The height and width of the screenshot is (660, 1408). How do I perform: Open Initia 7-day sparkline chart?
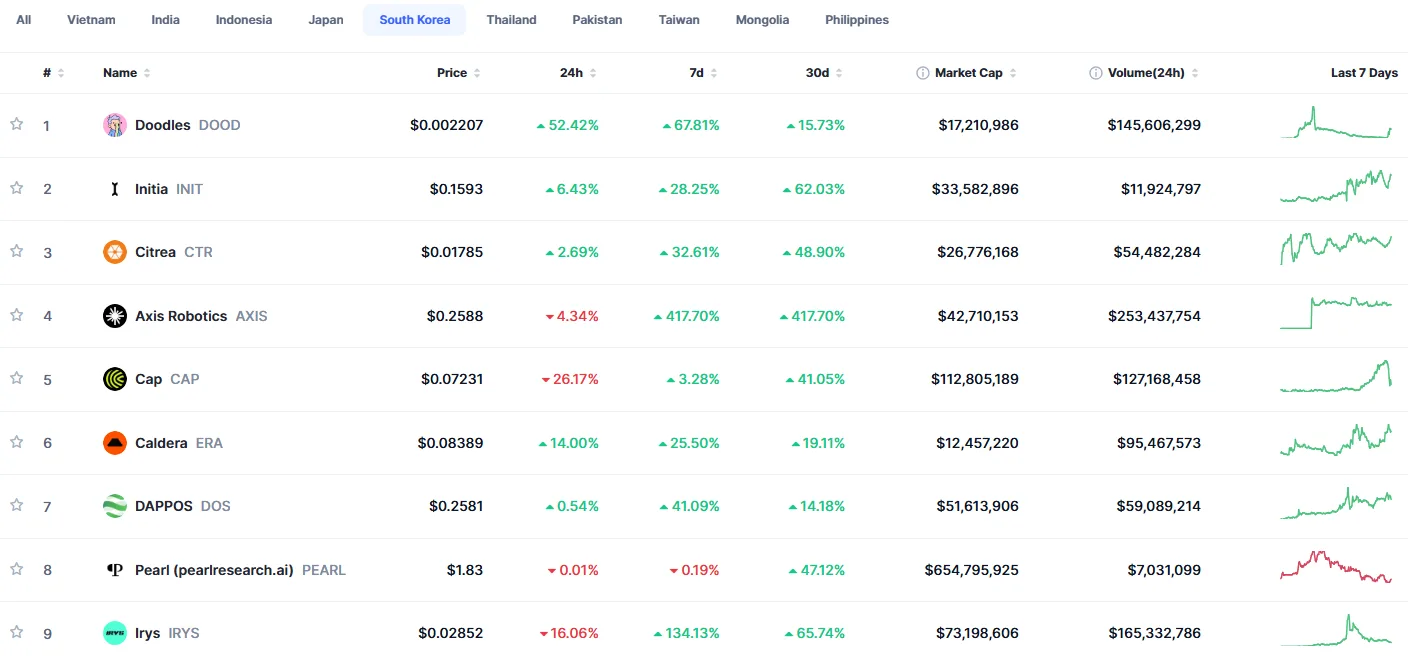click(x=1336, y=187)
